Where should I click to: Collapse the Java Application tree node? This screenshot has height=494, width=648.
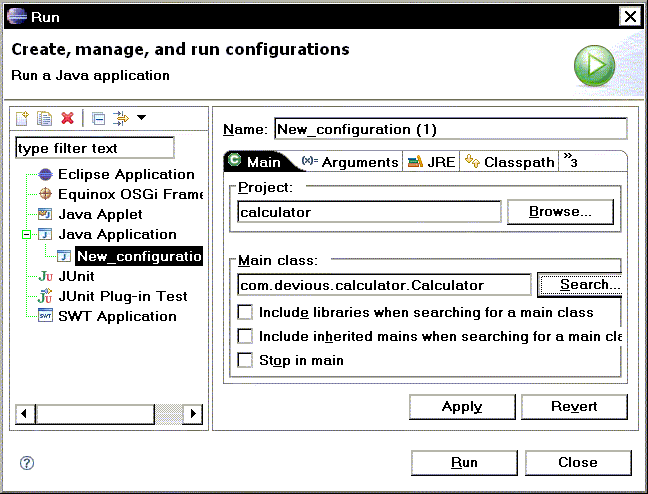(x=26, y=235)
